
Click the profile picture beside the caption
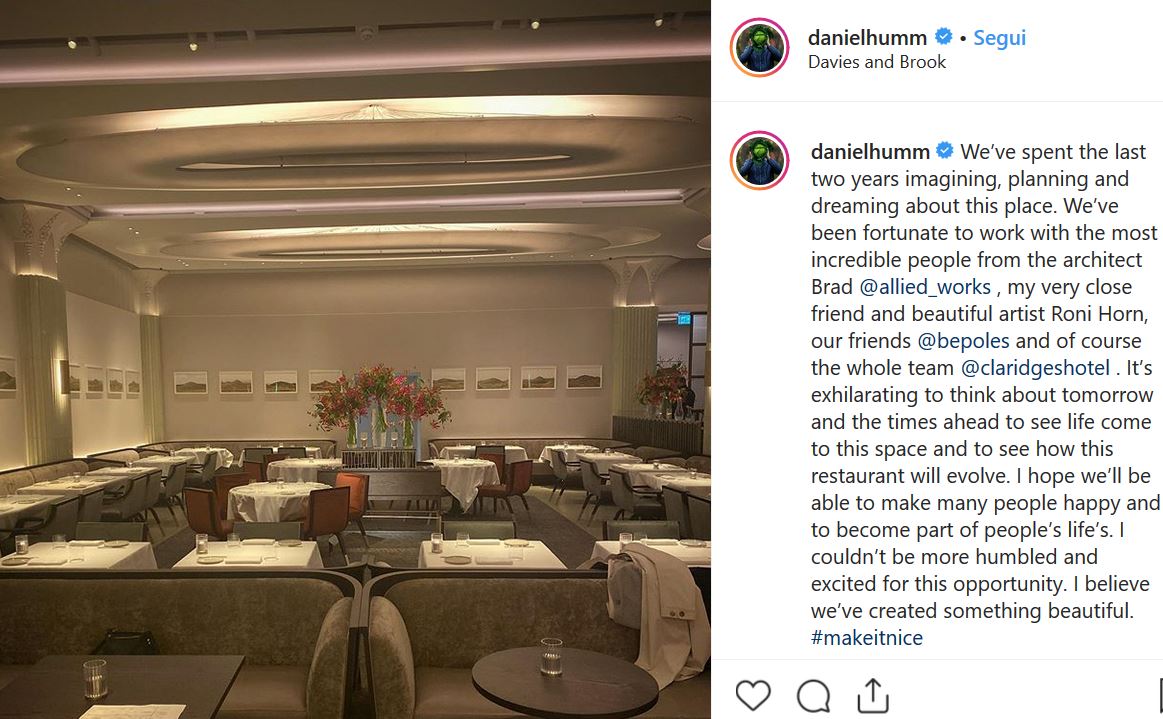click(x=759, y=160)
